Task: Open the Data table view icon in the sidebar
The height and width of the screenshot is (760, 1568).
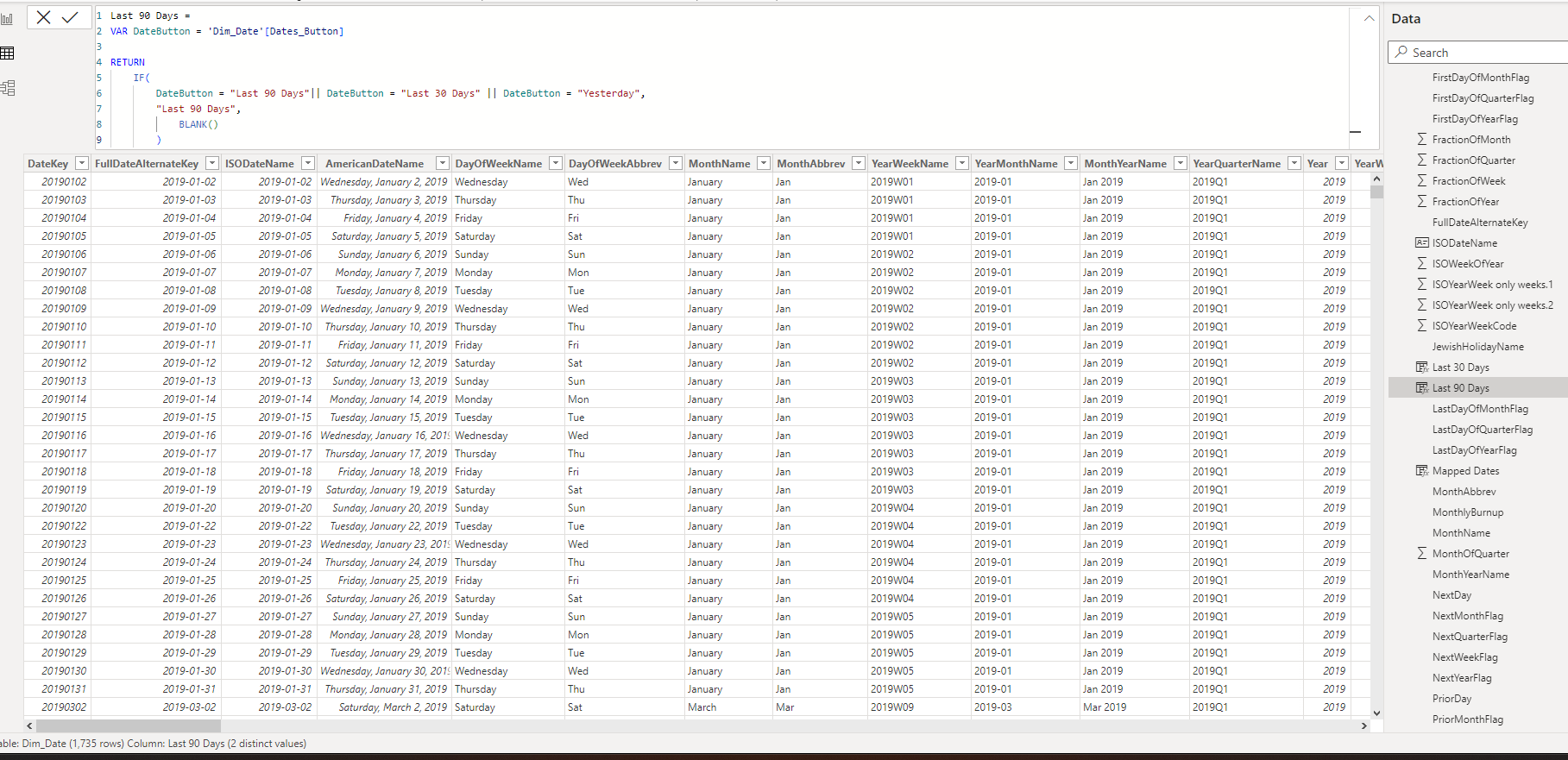Action: click(x=8, y=53)
